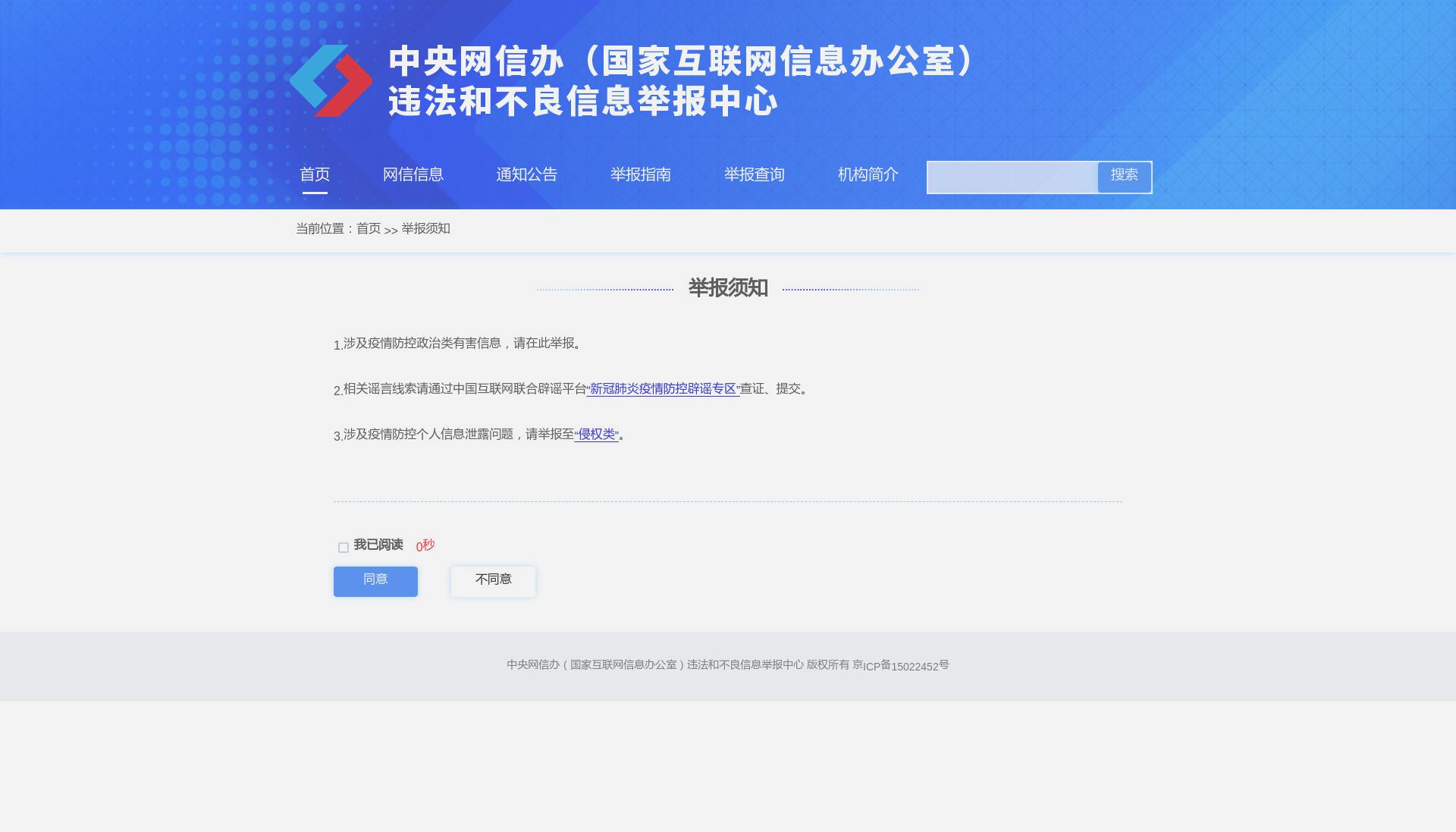Select 举报指南 navigation item

[641, 175]
